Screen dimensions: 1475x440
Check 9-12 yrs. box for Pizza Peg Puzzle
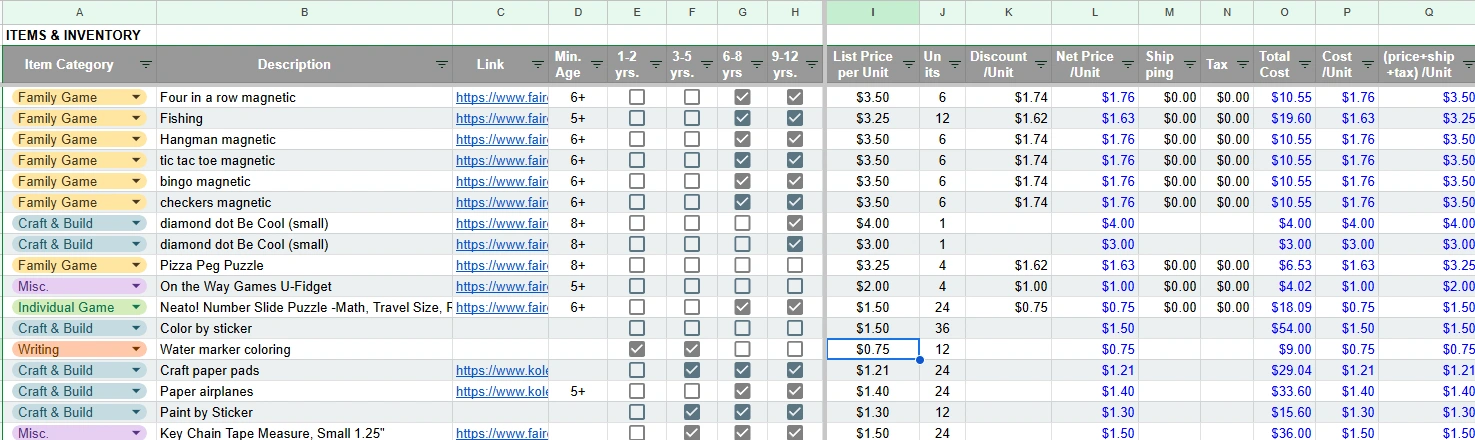795,265
